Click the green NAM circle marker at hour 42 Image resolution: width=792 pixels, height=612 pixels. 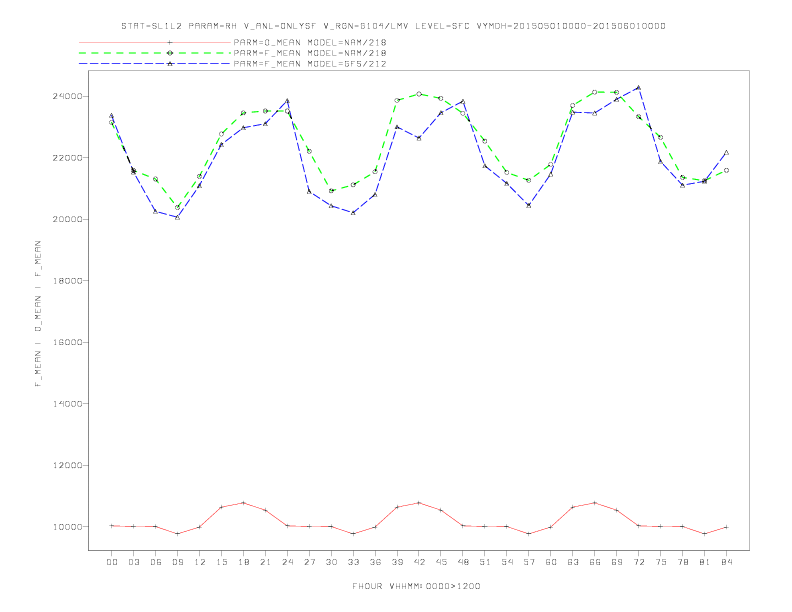click(419, 94)
